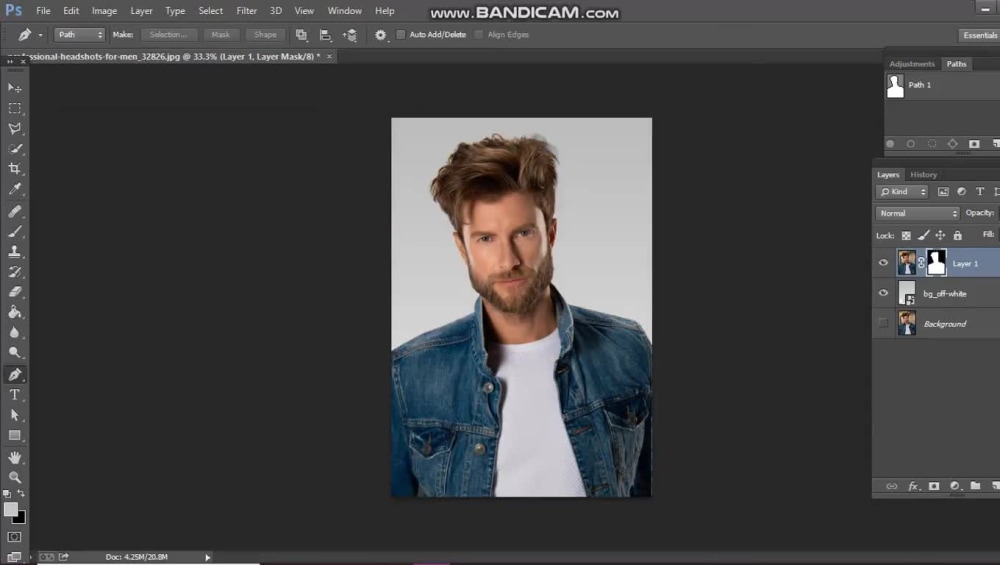Create new adjustment layer icon
The width and height of the screenshot is (1000, 565).
coord(955,486)
